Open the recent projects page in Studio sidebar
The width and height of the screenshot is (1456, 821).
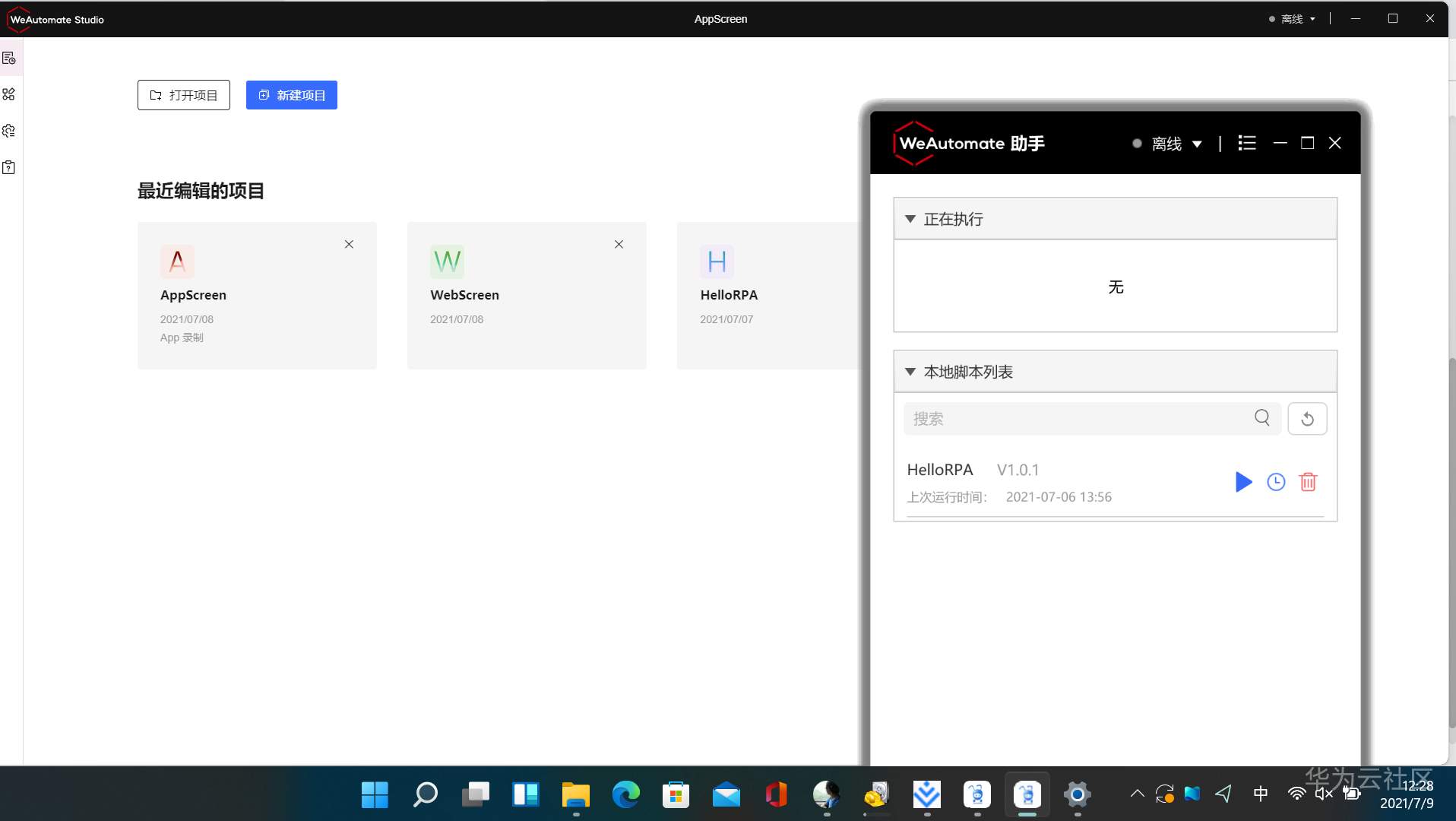(x=9, y=59)
